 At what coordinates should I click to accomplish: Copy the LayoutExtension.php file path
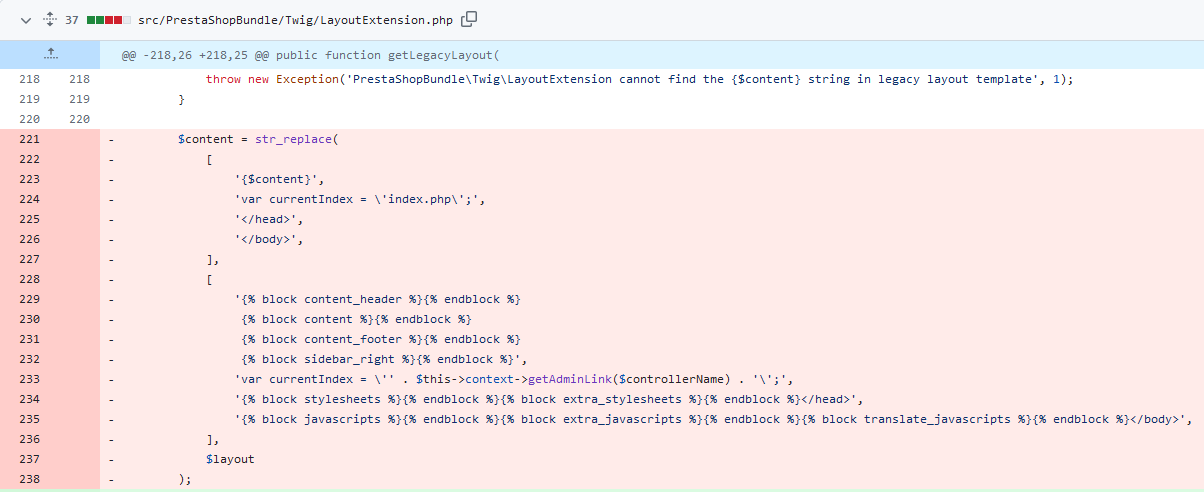pyautogui.click(x=469, y=19)
